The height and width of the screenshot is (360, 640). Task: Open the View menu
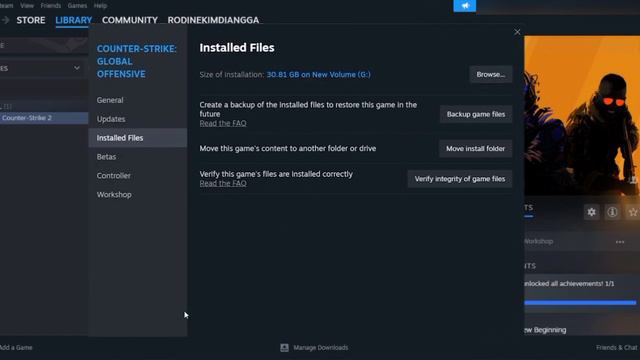tap(27, 6)
